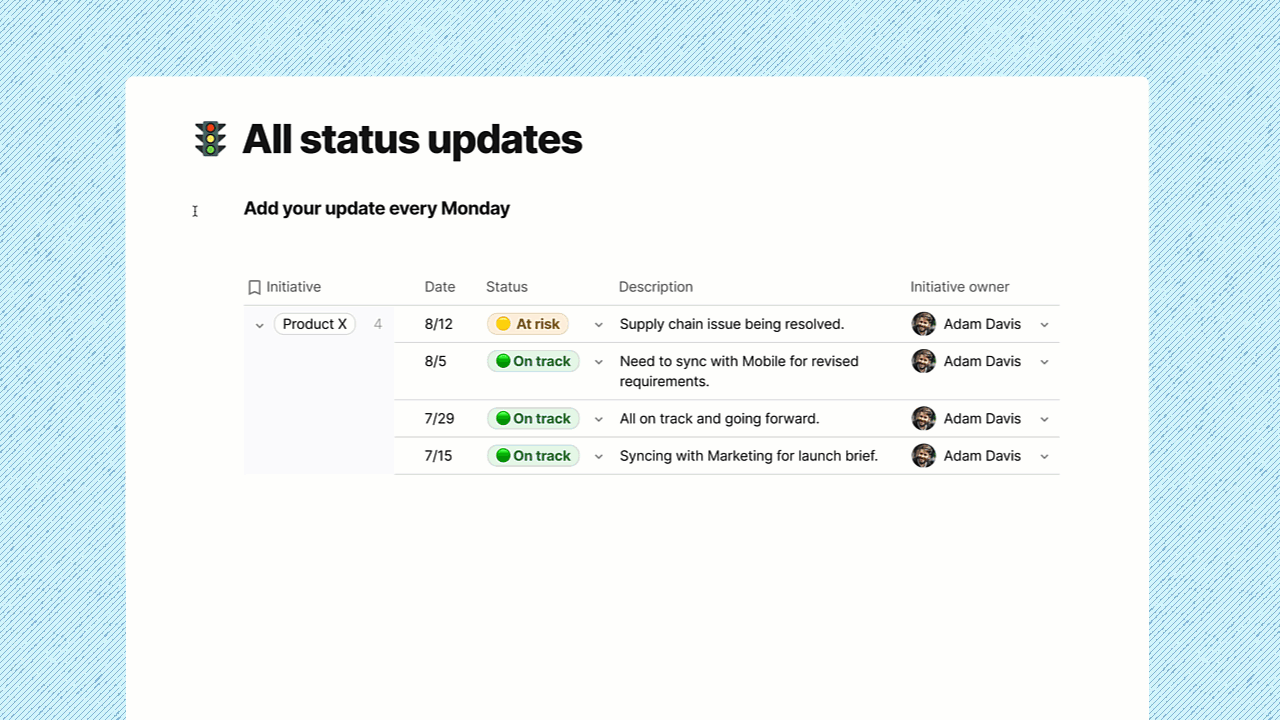The image size is (1280, 720).
Task: Open owner dropdown for the 7/15 row
Action: click(1044, 457)
